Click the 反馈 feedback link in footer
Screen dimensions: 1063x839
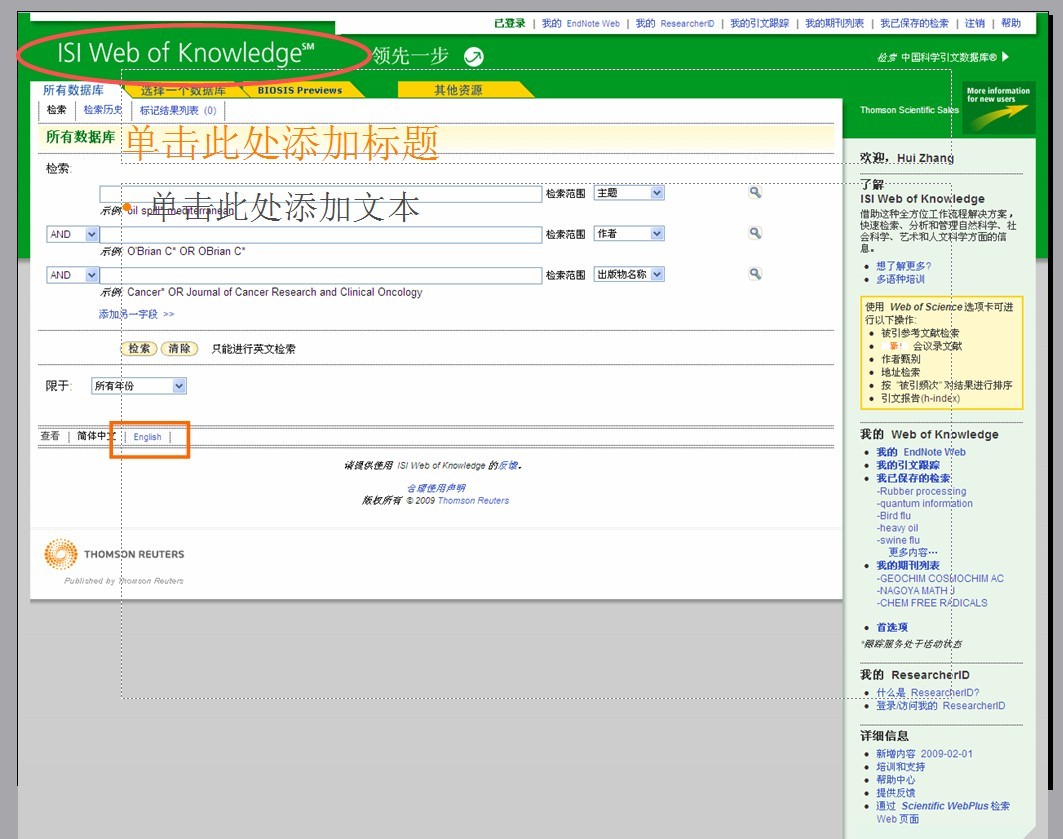click(x=508, y=466)
